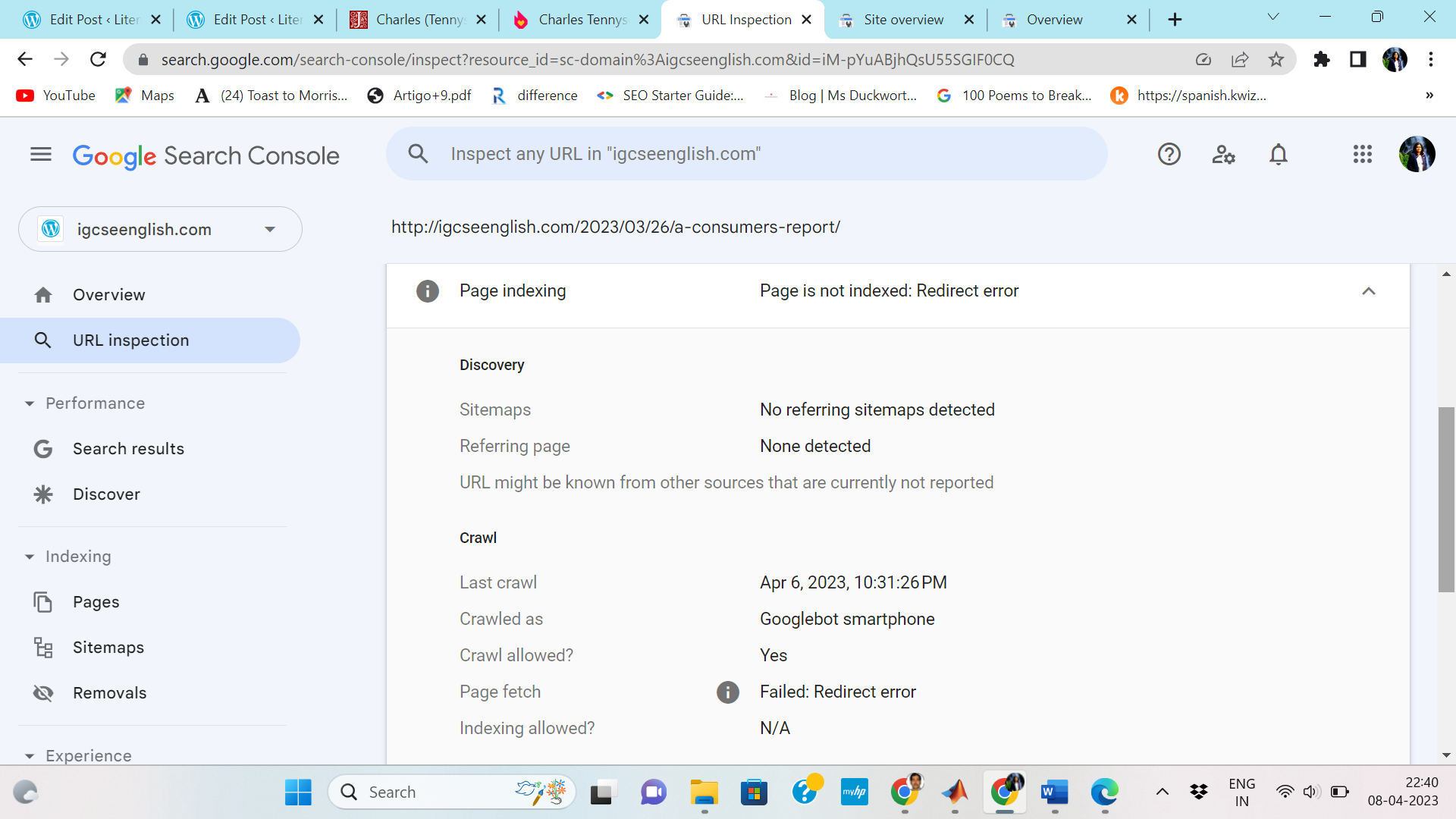This screenshot has height=819, width=1456.
Task: Click the page vertical scrollbar thumb
Action: (x=1446, y=499)
